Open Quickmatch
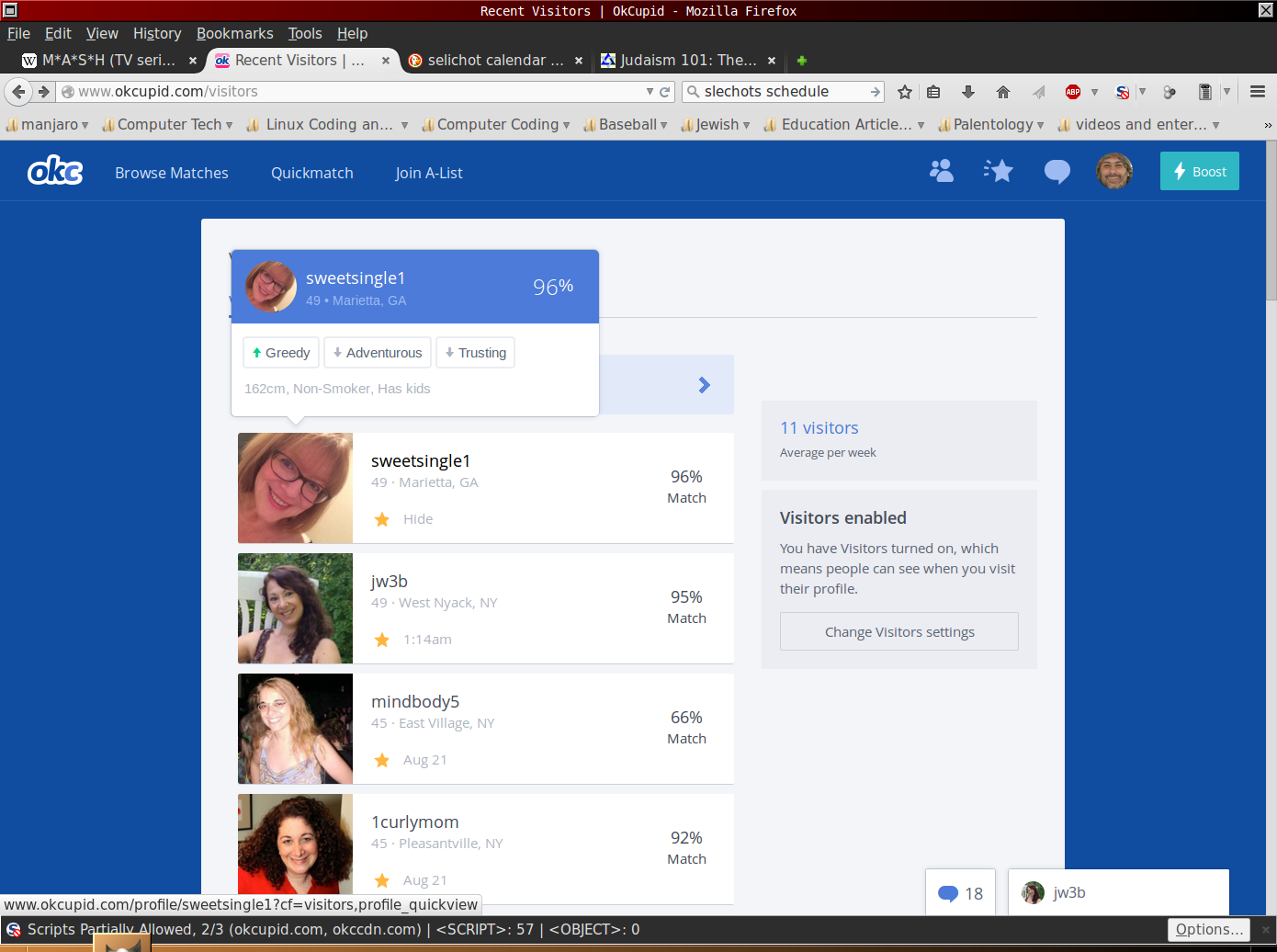The height and width of the screenshot is (952, 1277). point(312,173)
